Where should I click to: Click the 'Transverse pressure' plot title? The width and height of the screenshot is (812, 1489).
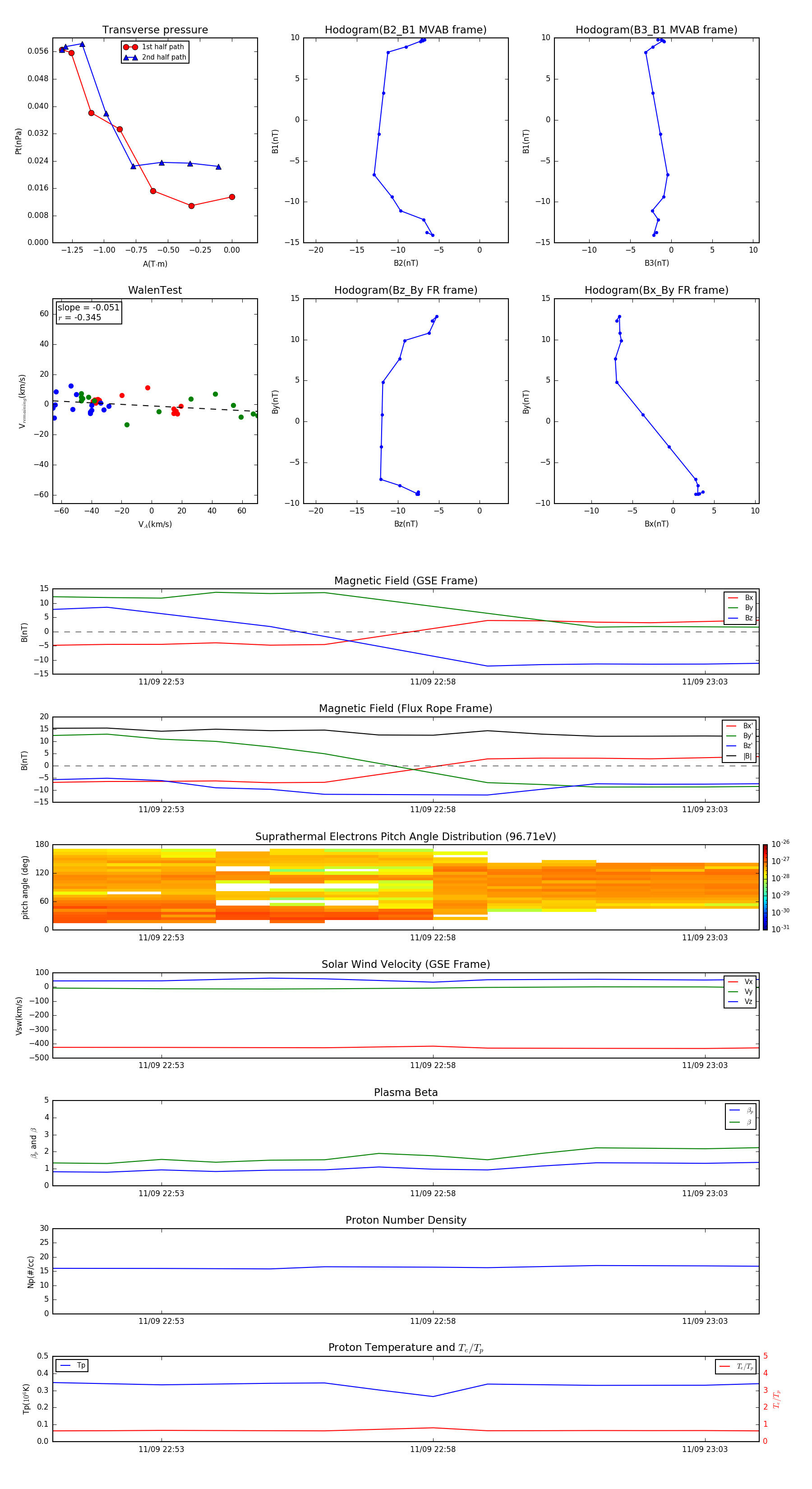[x=155, y=30]
